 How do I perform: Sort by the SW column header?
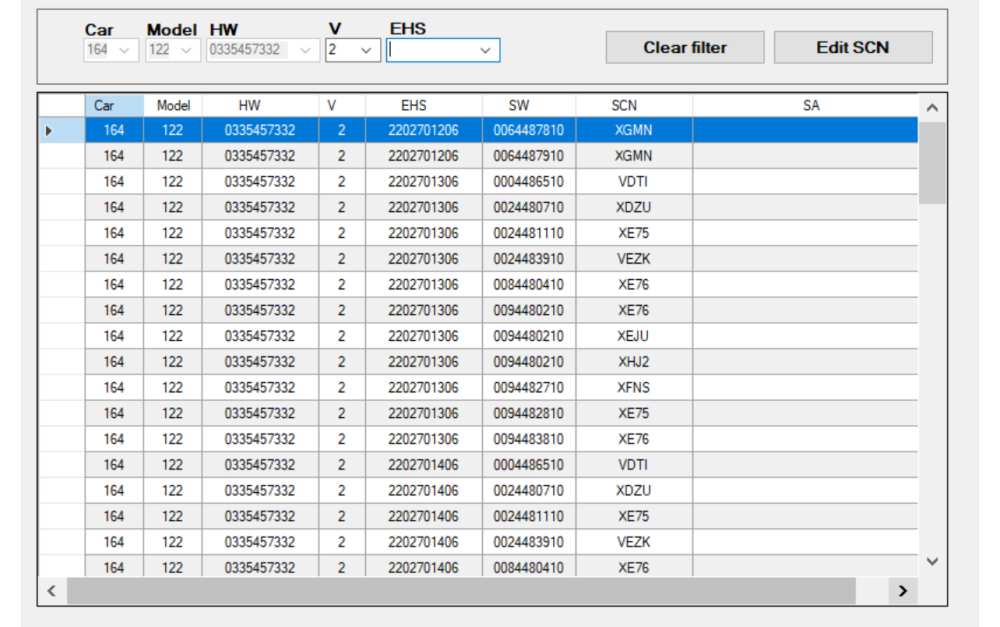tap(518, 105)
